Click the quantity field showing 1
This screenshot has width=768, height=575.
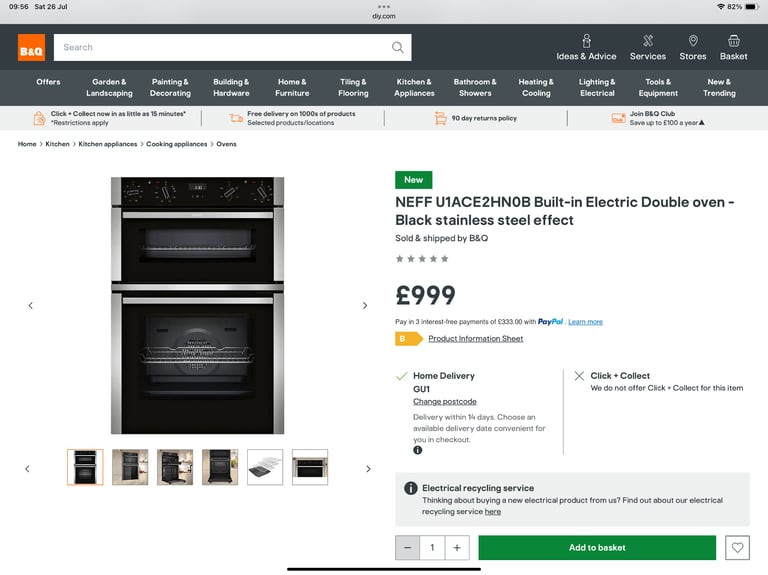coord(432,548)
